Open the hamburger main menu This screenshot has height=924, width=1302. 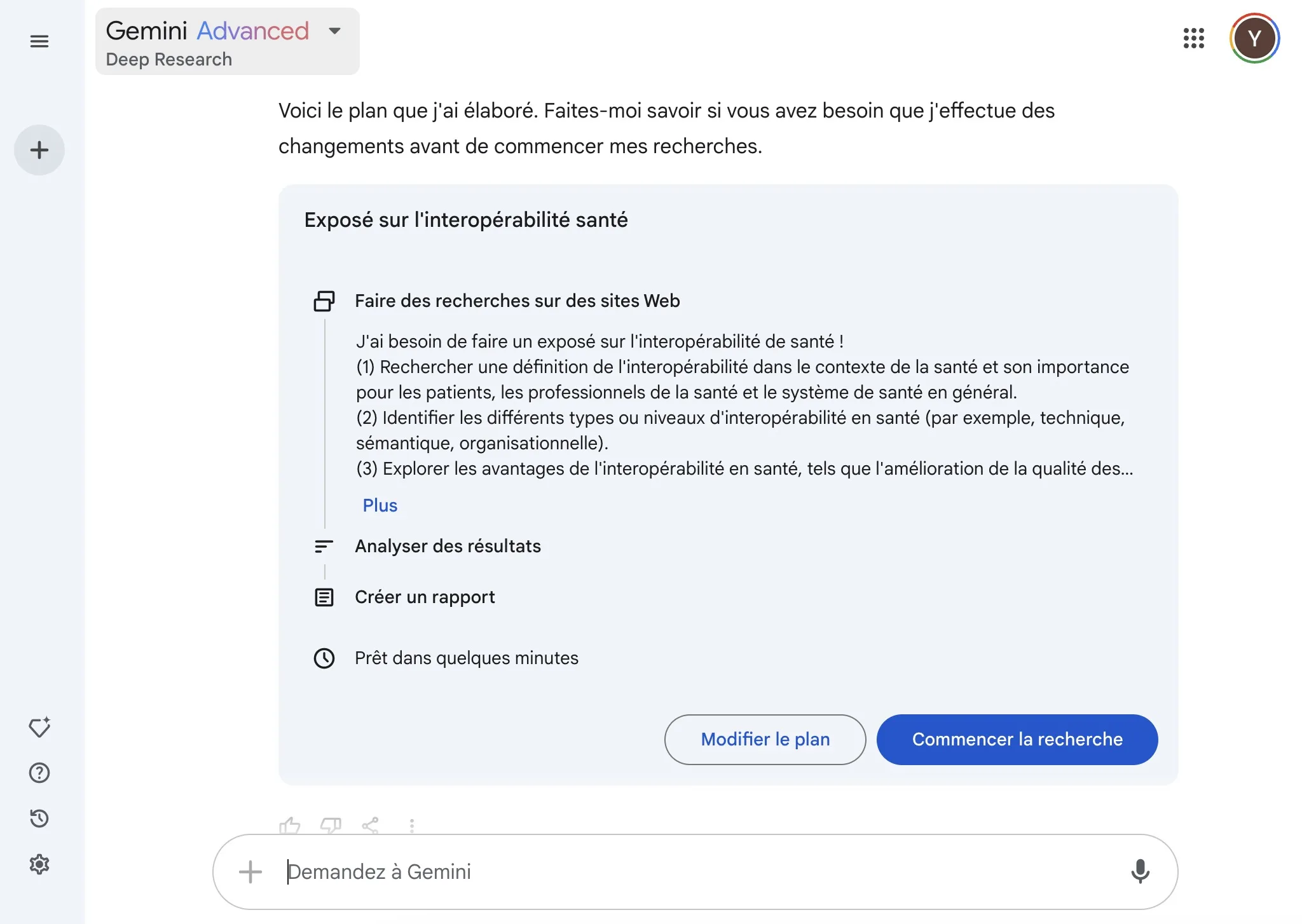coord(39,41)
